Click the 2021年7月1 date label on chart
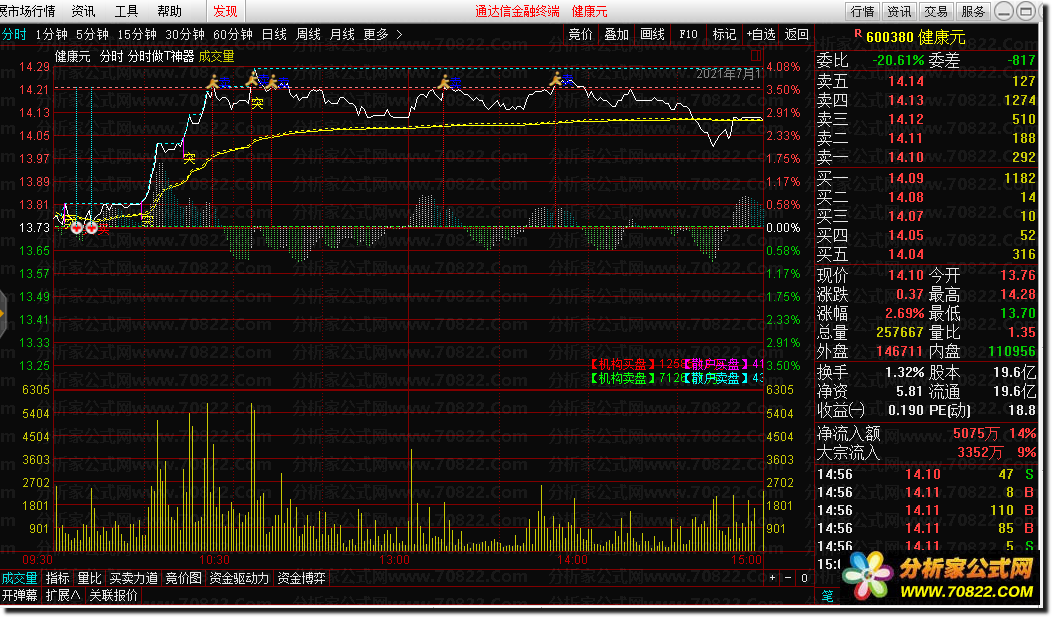The image size is (1053, 617). [x=727, y=74]
